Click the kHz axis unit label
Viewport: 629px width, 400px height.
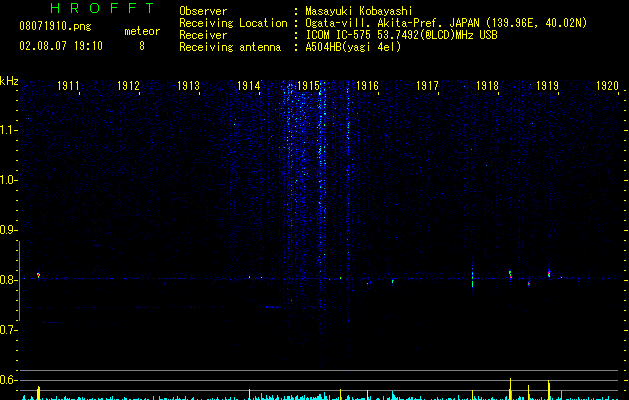pos(9,81)
